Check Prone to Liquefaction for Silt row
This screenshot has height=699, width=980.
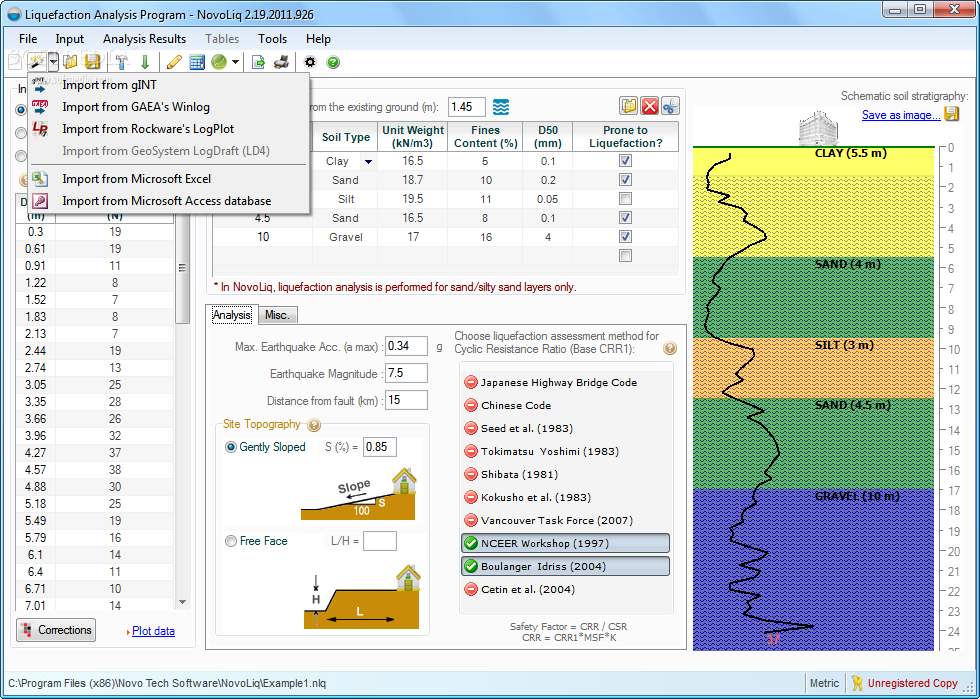click(x=625, y=199)
